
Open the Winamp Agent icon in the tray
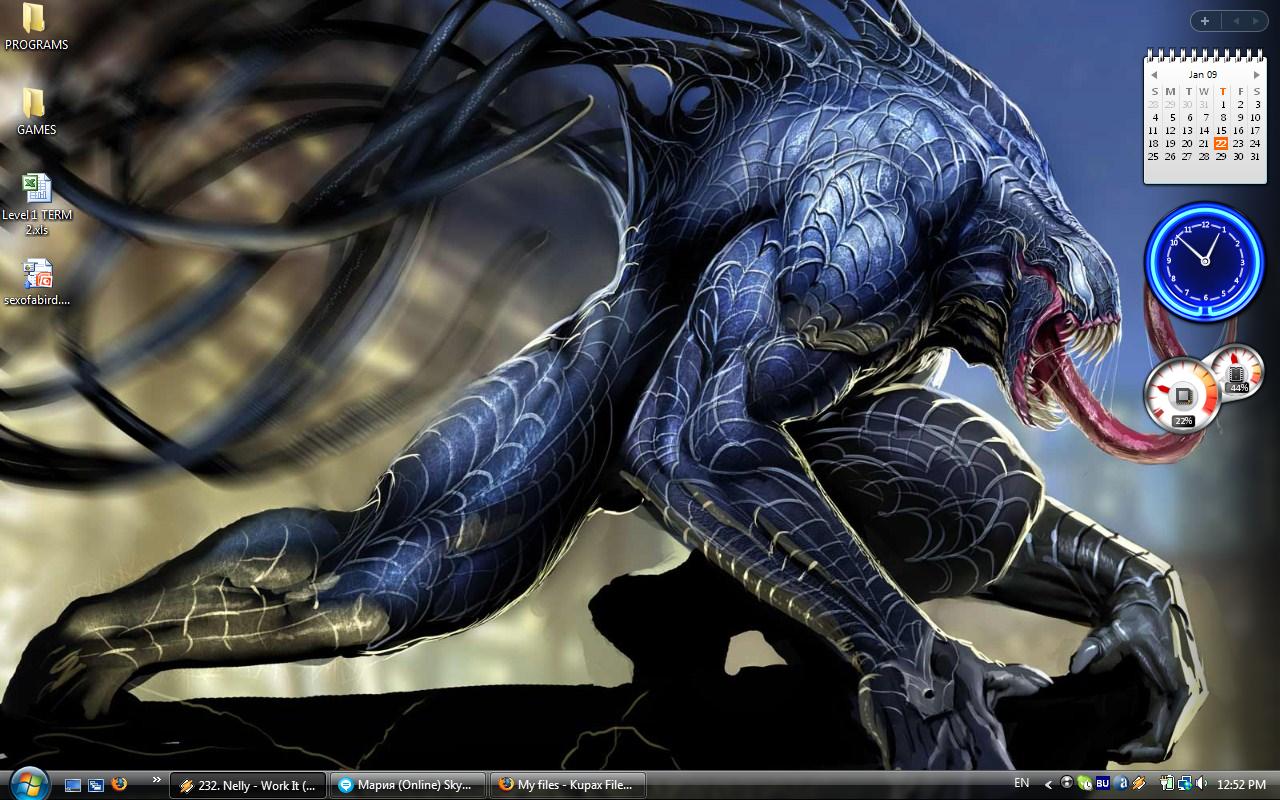1138,785
